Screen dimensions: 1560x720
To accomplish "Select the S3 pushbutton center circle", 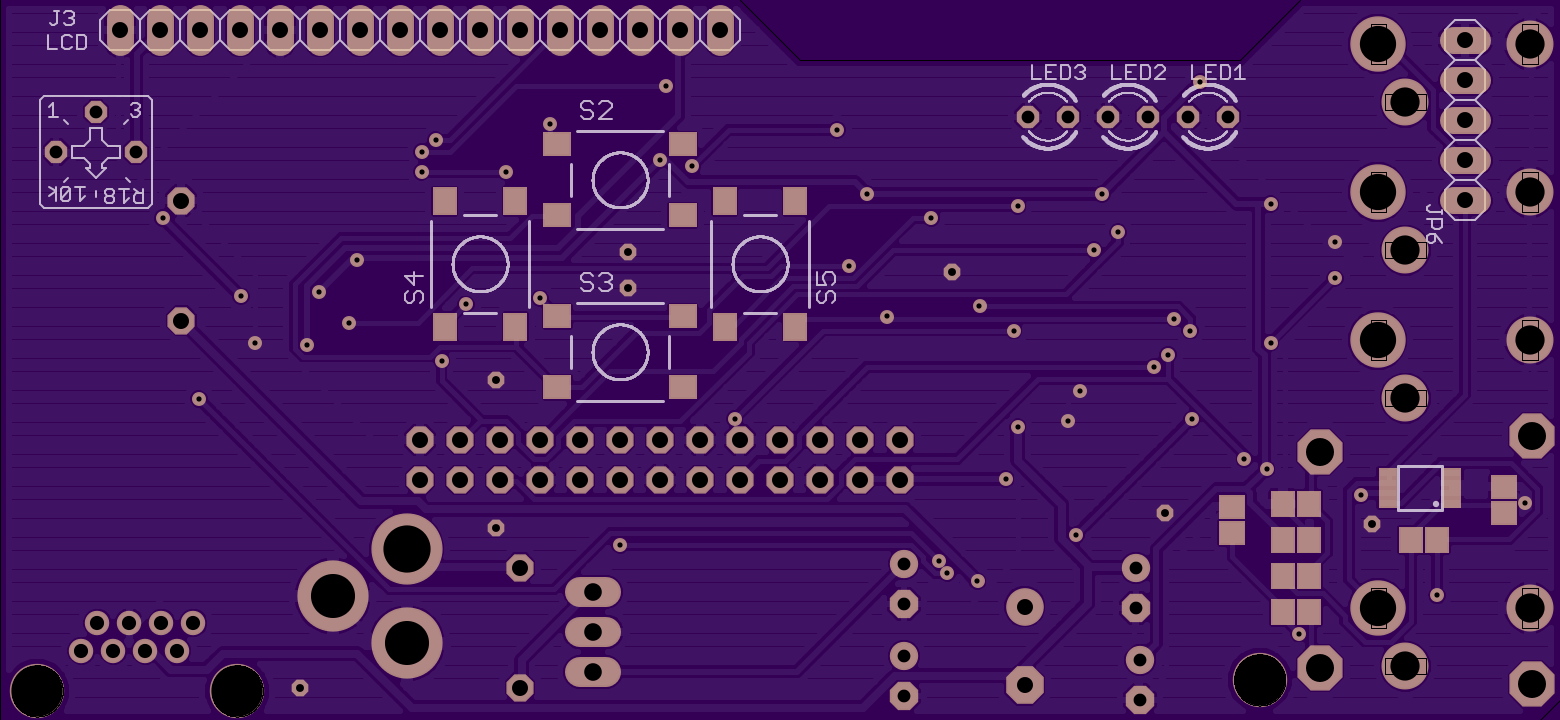I will click(620, 352).
